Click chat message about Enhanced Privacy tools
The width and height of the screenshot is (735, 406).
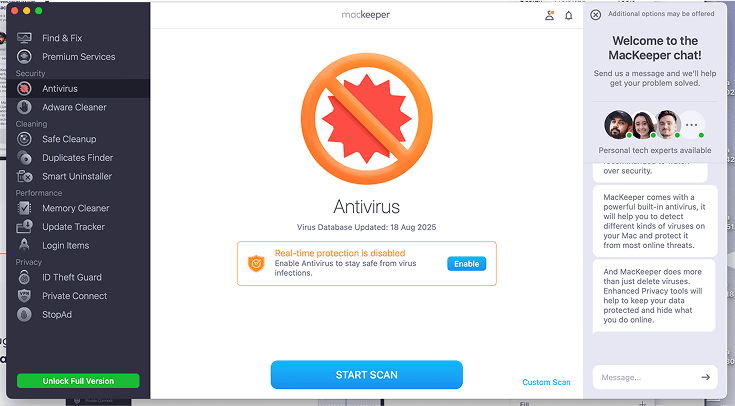point(654,295)
